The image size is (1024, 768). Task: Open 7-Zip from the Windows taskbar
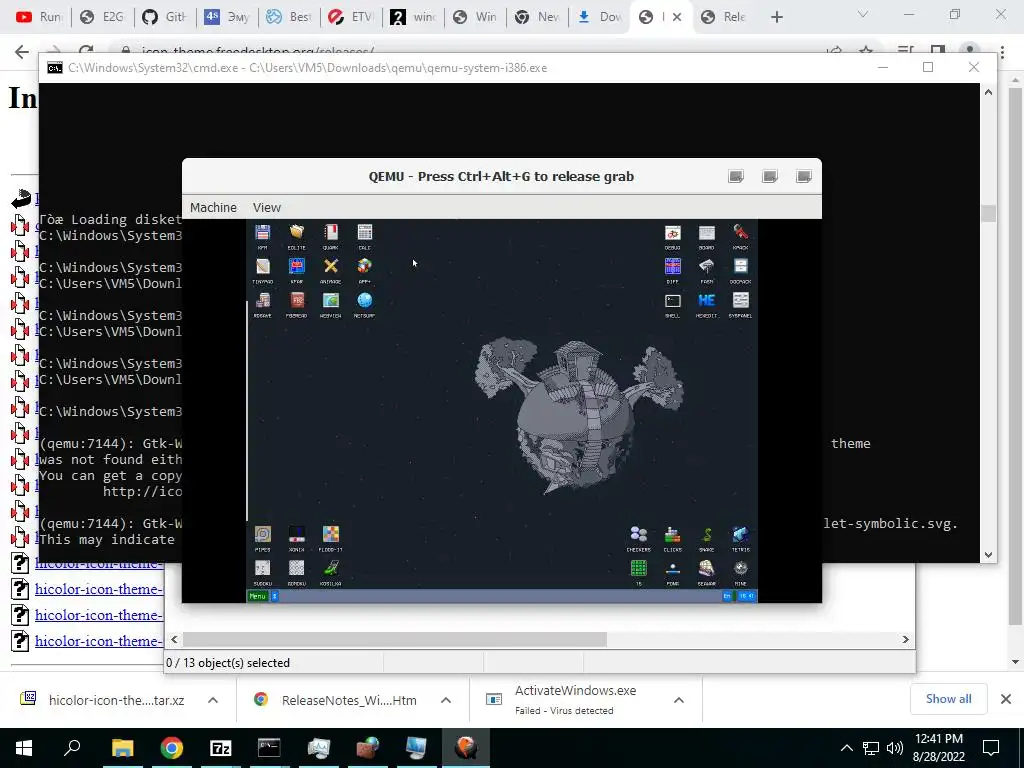click(x=221, y=748)
